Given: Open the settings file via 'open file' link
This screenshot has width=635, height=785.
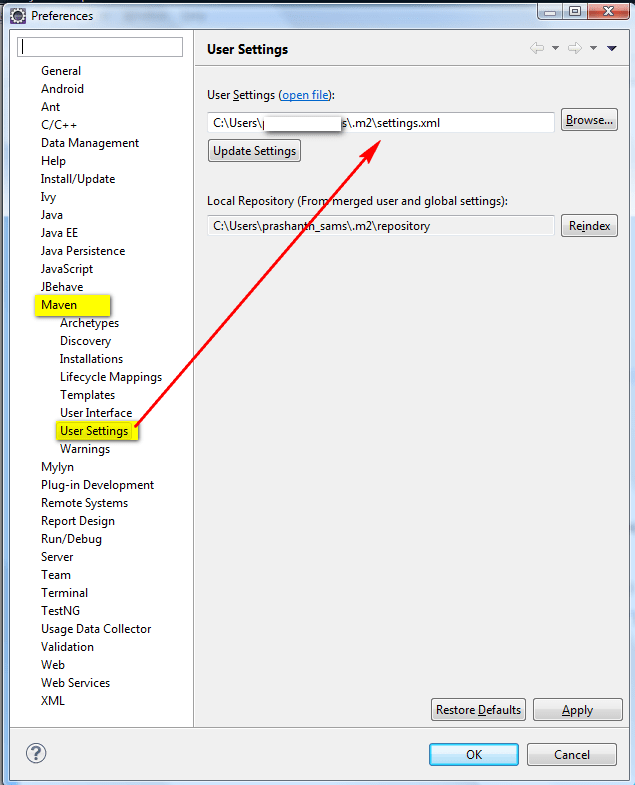Looking at the screenshot, I should pos(305,95).
